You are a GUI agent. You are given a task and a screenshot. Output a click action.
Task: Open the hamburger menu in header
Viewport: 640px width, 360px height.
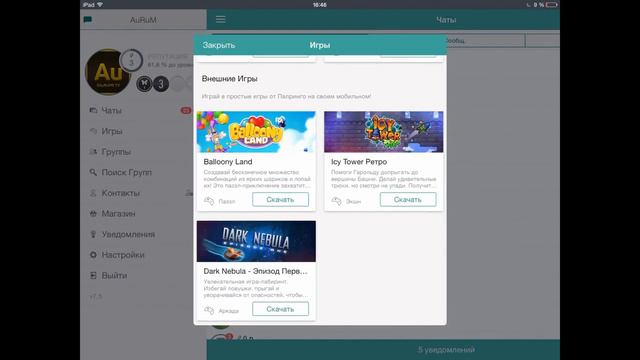tap(221, 19)
